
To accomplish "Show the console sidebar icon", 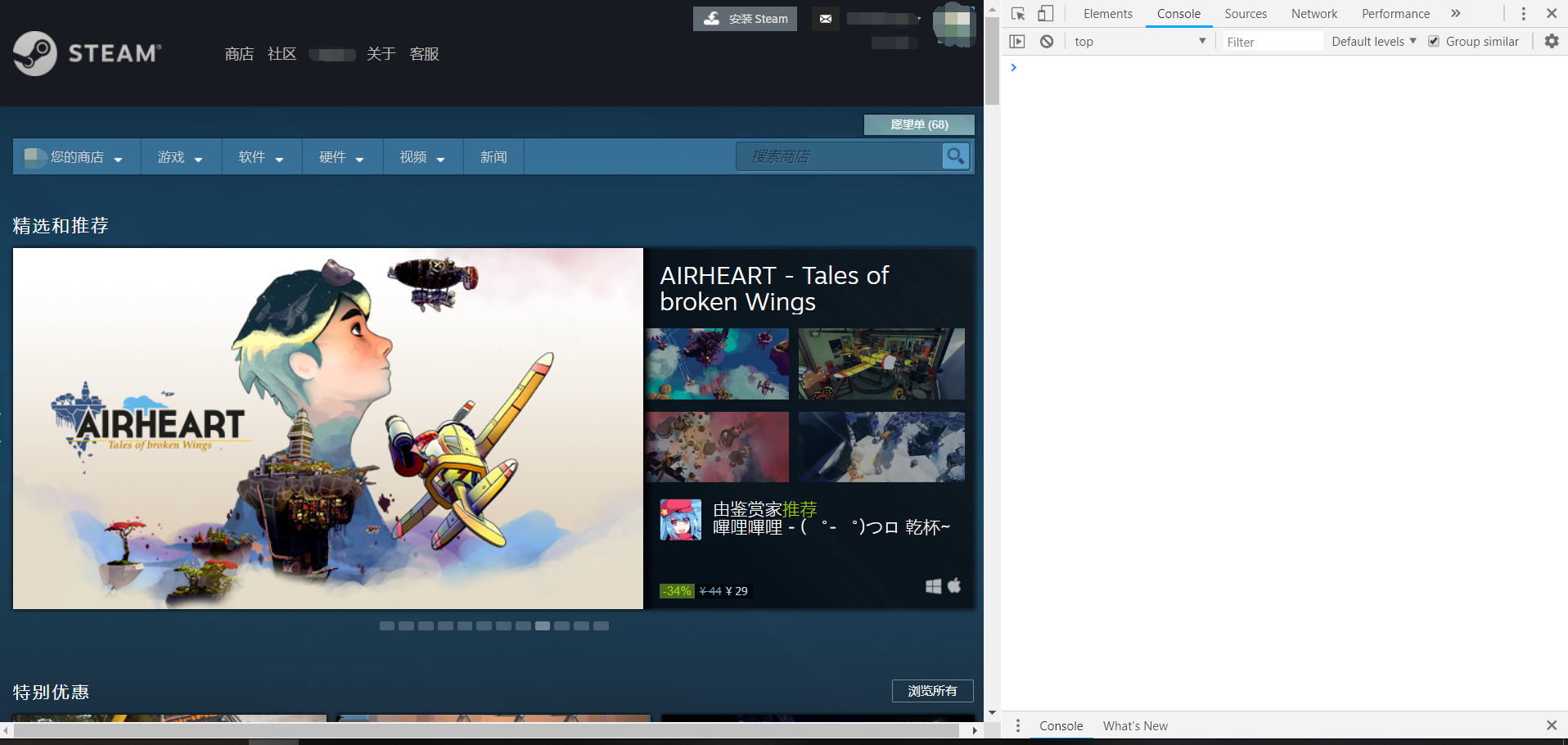I will point(1017,42).
